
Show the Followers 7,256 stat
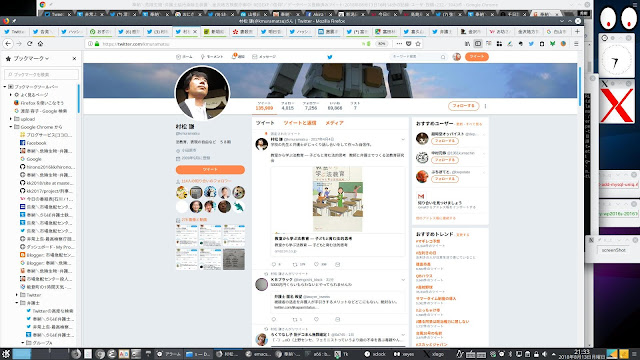tap(311, 106)
